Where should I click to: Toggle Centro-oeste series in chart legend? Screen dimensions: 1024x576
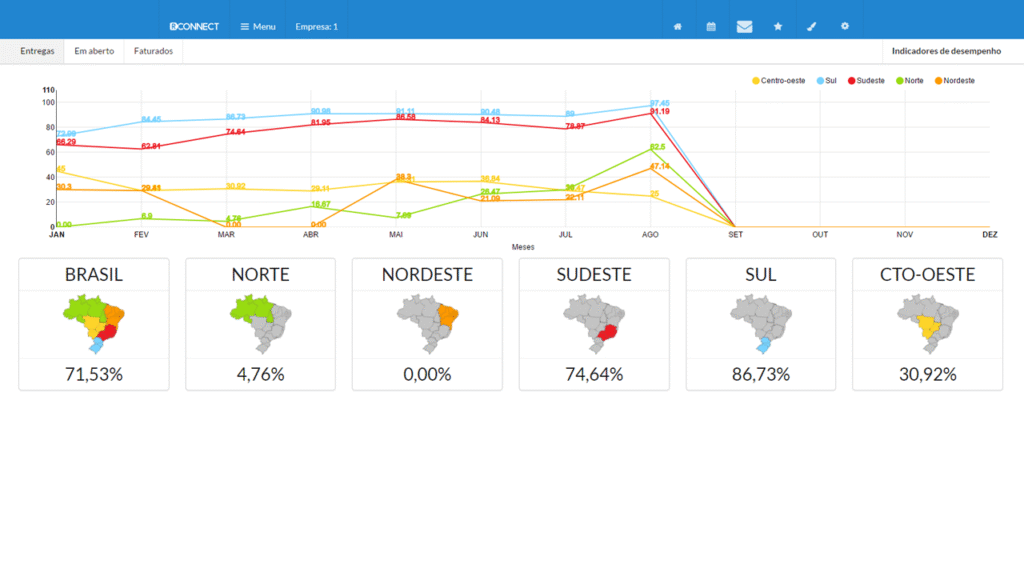[777, 80]
